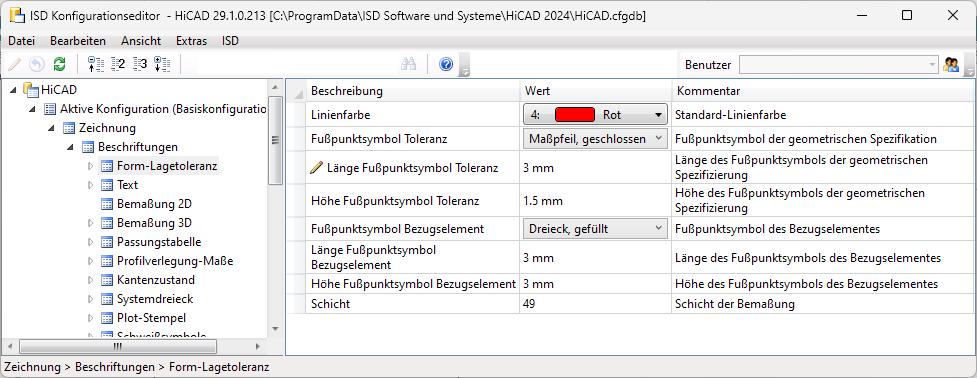977x378 pixels.
Task: Expand the Form-Lagetoleranz tree node
Action: (x=90, y=166)
